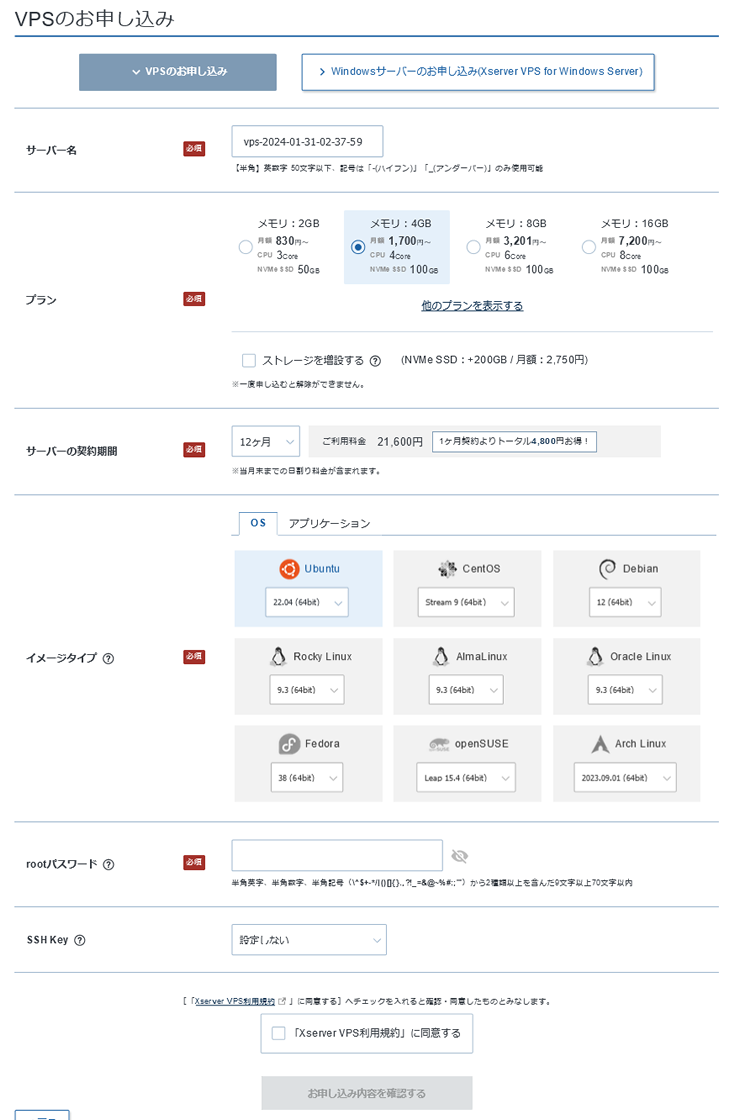Toggle root password visibility eye icon
Image resolution: width=740 pixels, height=1120 pixels.
(x=459, y=856)
